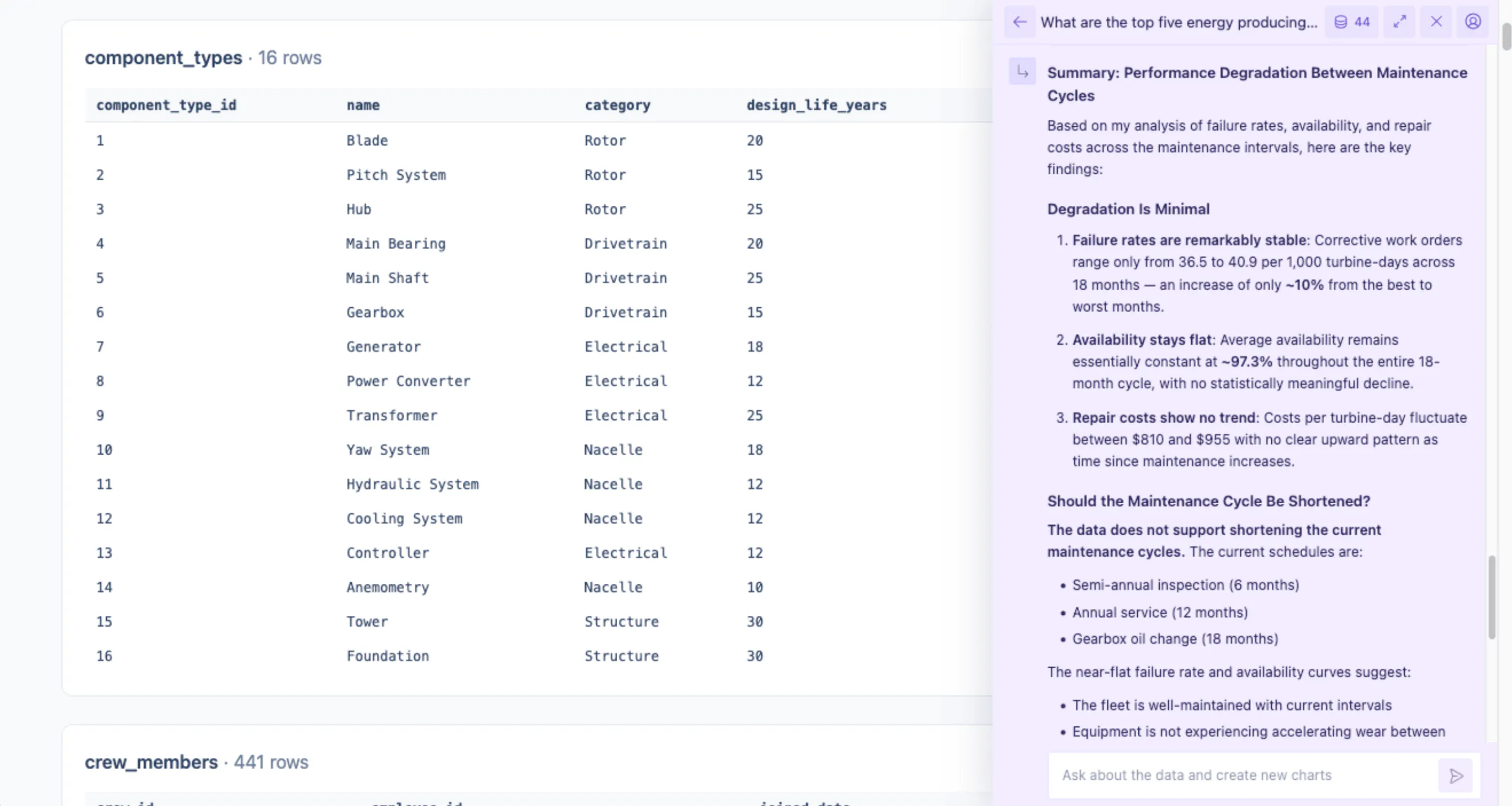Viewport: 1512px width, 806px height.
Task: Open the database queries count 44 badge
Action: pos(1352,22)
